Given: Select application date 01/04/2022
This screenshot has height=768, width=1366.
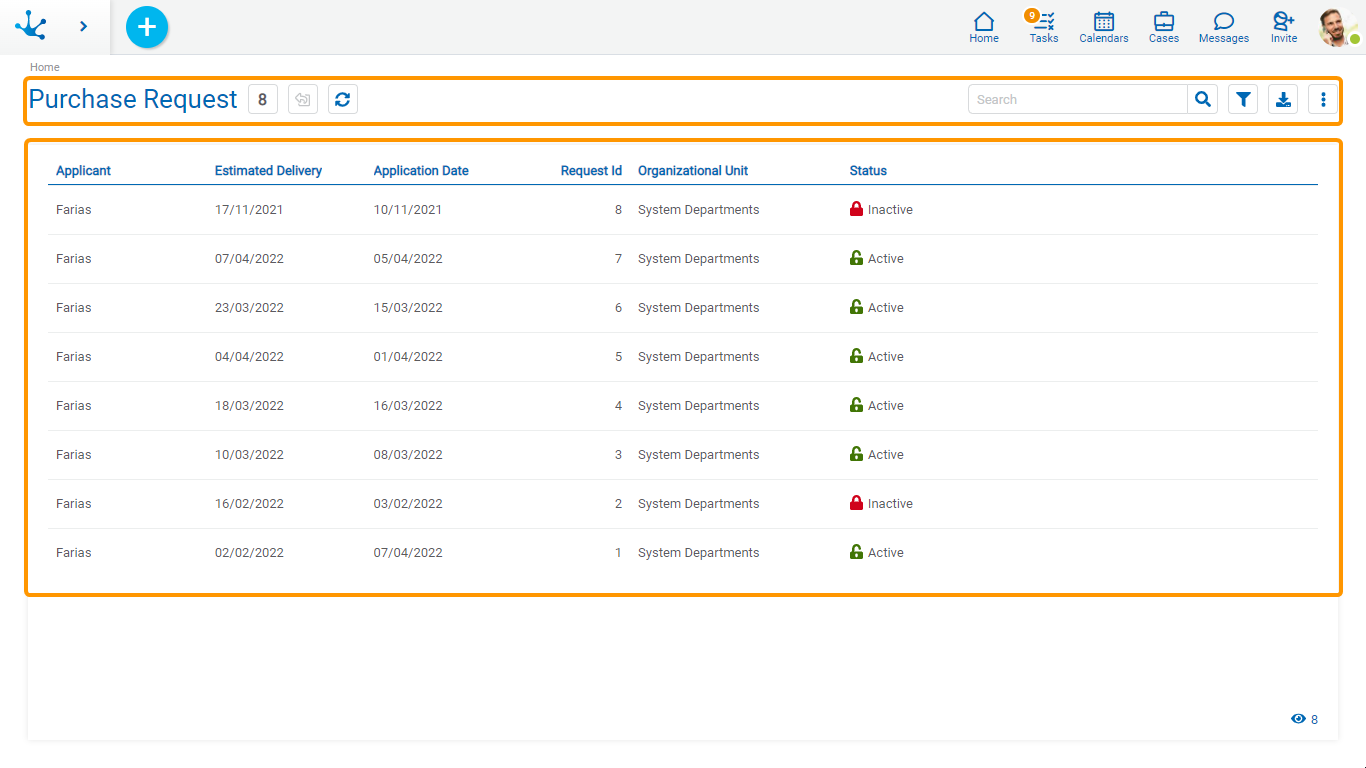Looking at the screenshot, I should pyautogui.click(x=408, y=357).
